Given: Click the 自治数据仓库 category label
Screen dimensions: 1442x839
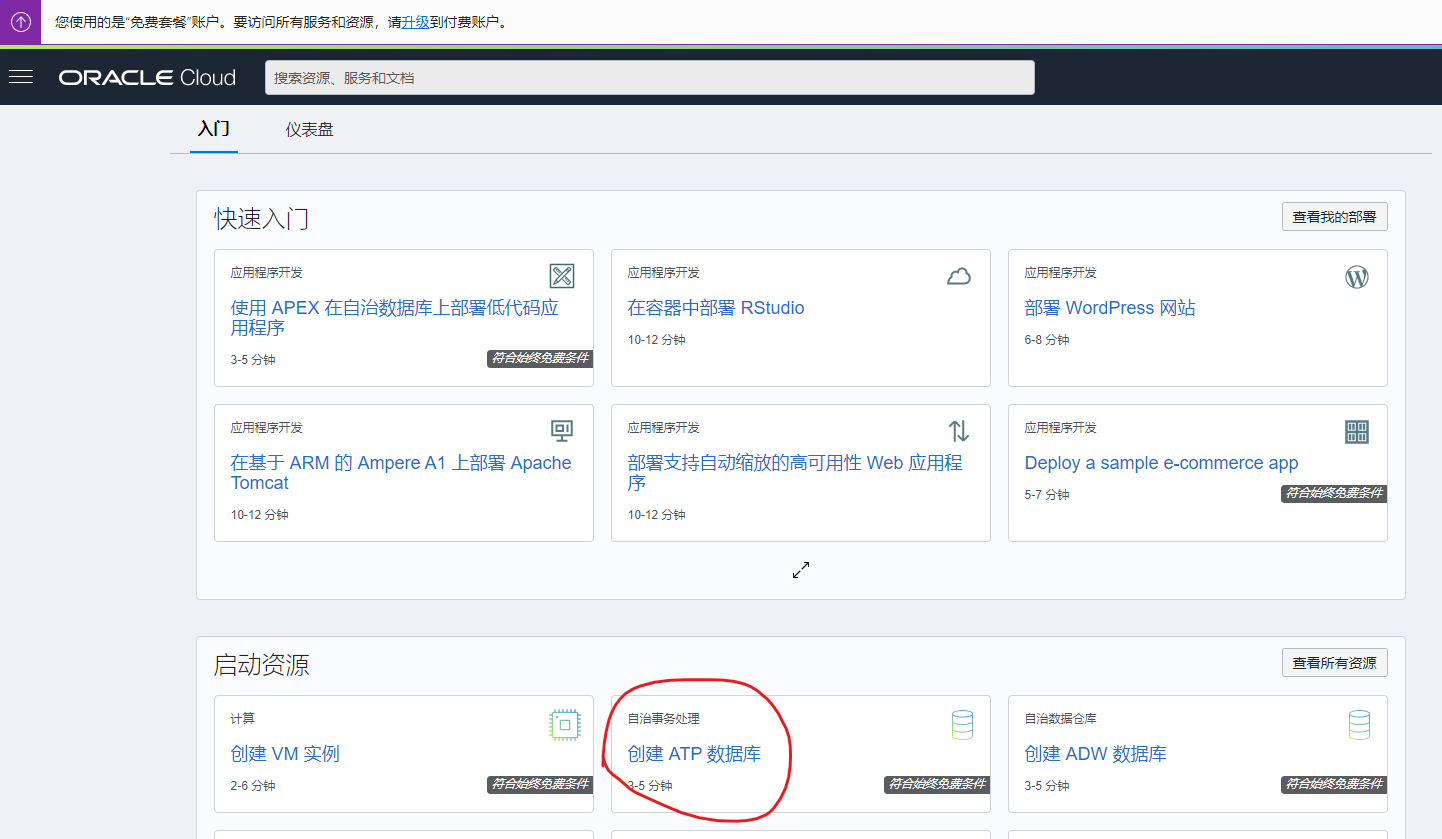Looking at the screenshot, I should click(1060, 719).
